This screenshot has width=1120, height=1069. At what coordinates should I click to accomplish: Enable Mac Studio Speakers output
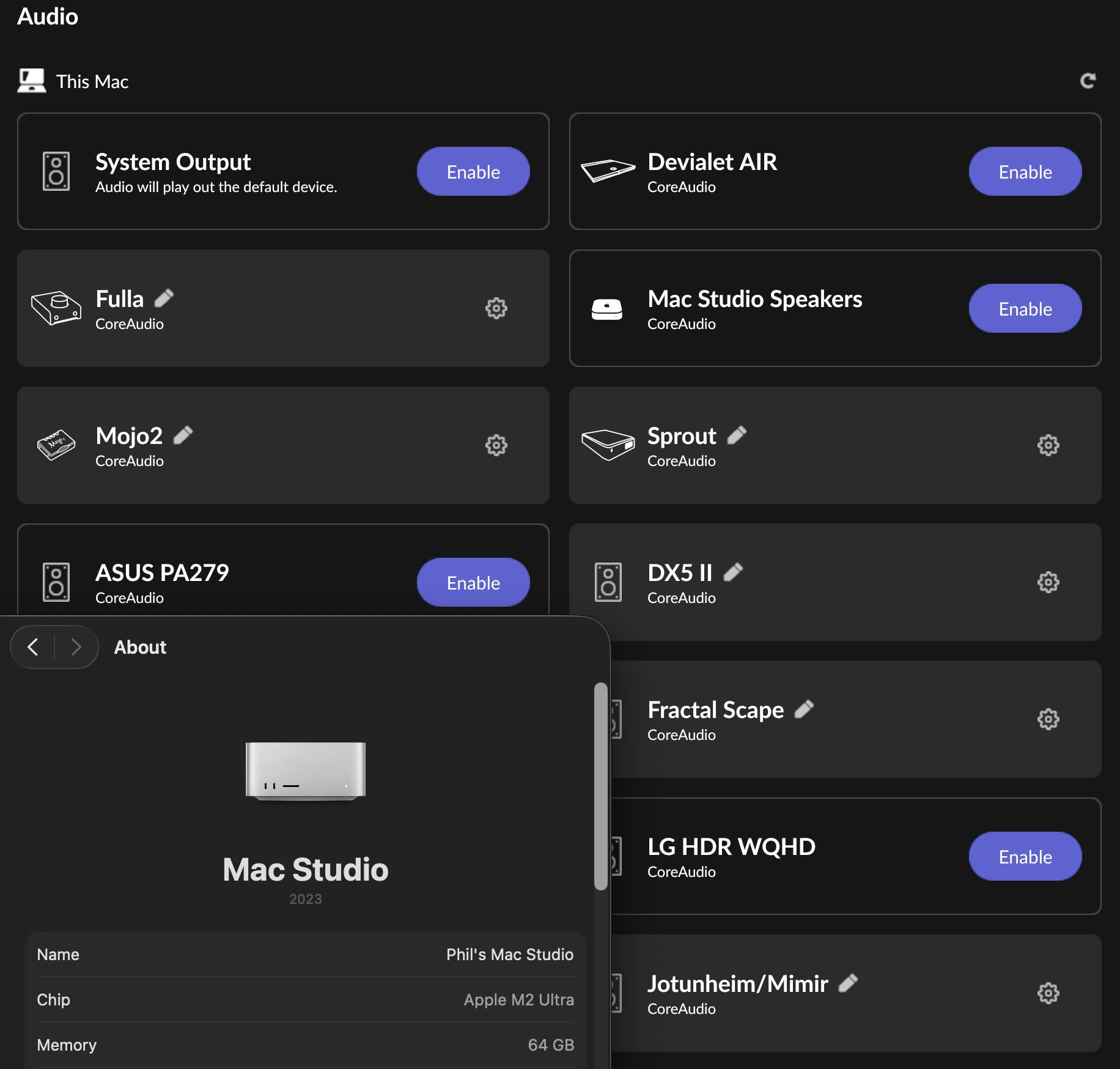coord(1025,309)
